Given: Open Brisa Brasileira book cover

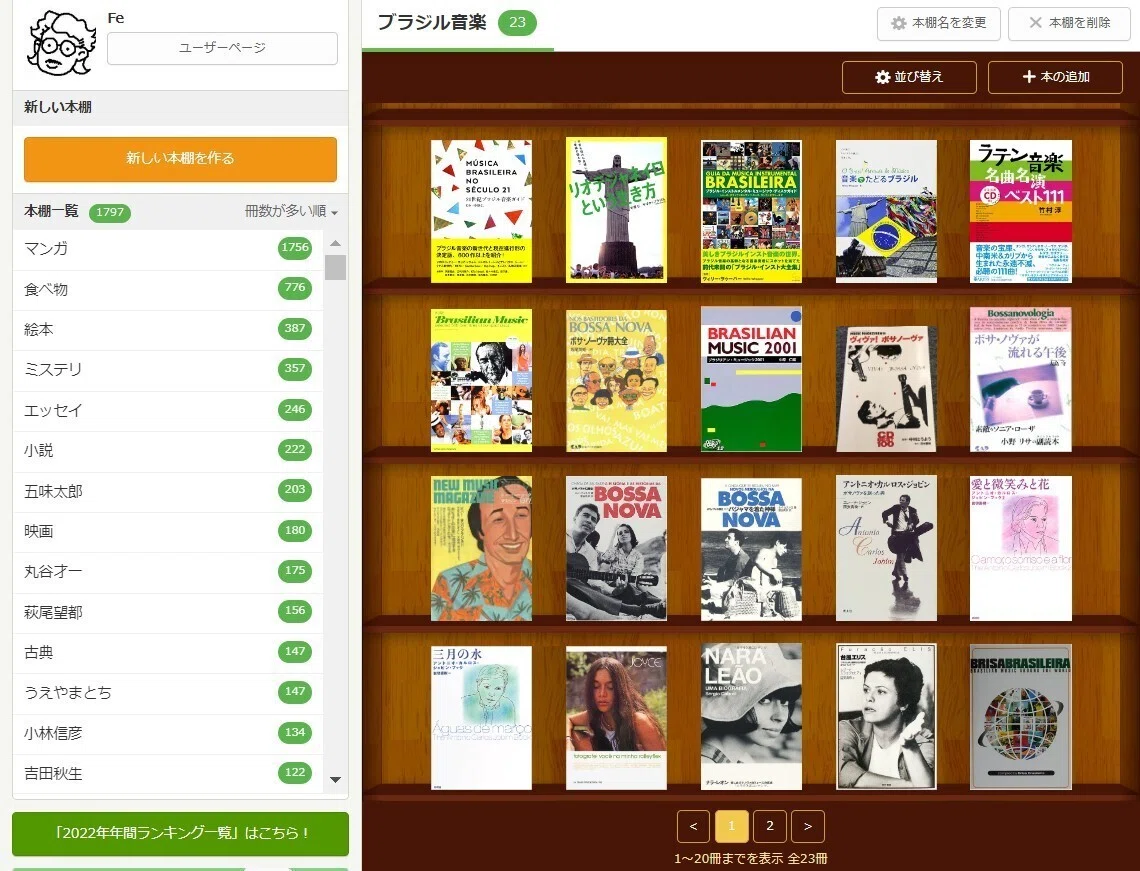Looking at the screenshot, I should (x=1021, y=718).
